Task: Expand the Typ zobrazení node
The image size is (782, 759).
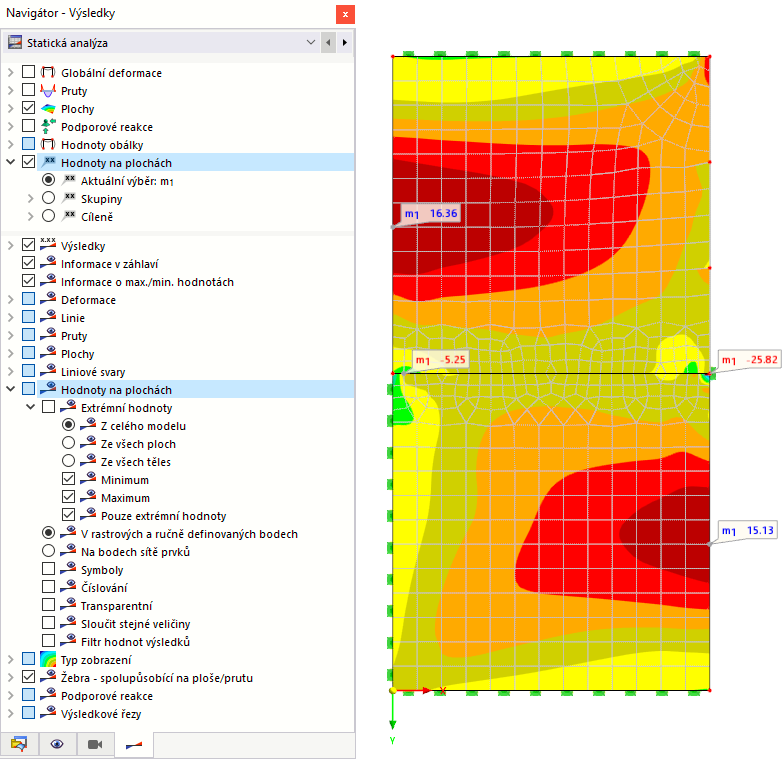Action: [x=10, y=659]
